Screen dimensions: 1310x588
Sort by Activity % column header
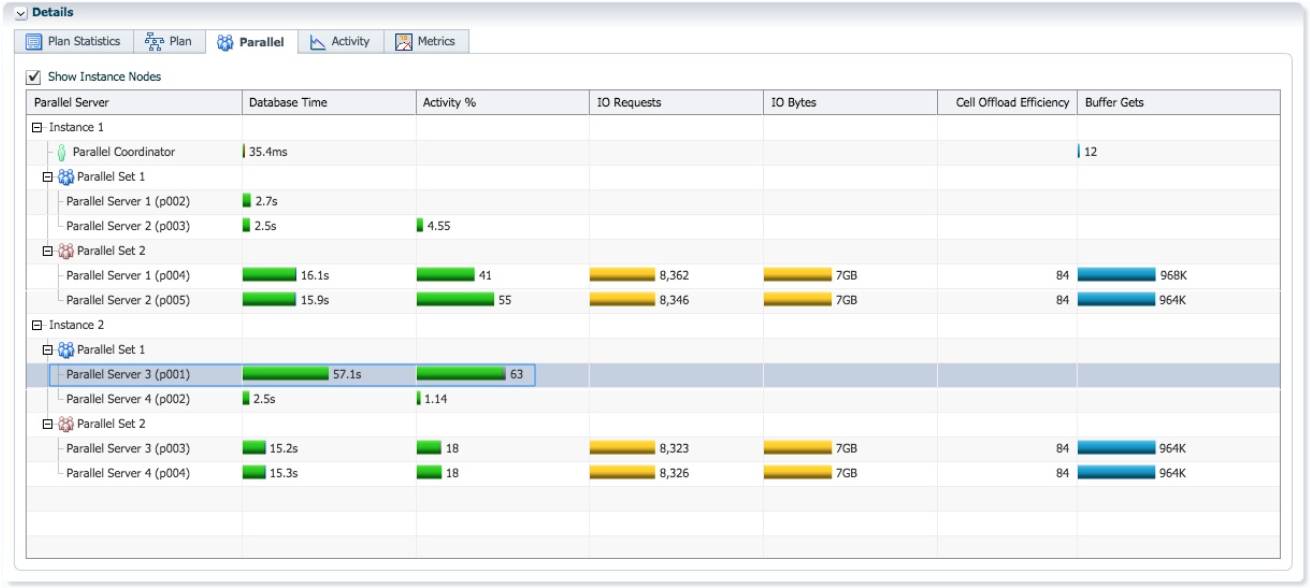pyautogui.click(x=503, y=103)
